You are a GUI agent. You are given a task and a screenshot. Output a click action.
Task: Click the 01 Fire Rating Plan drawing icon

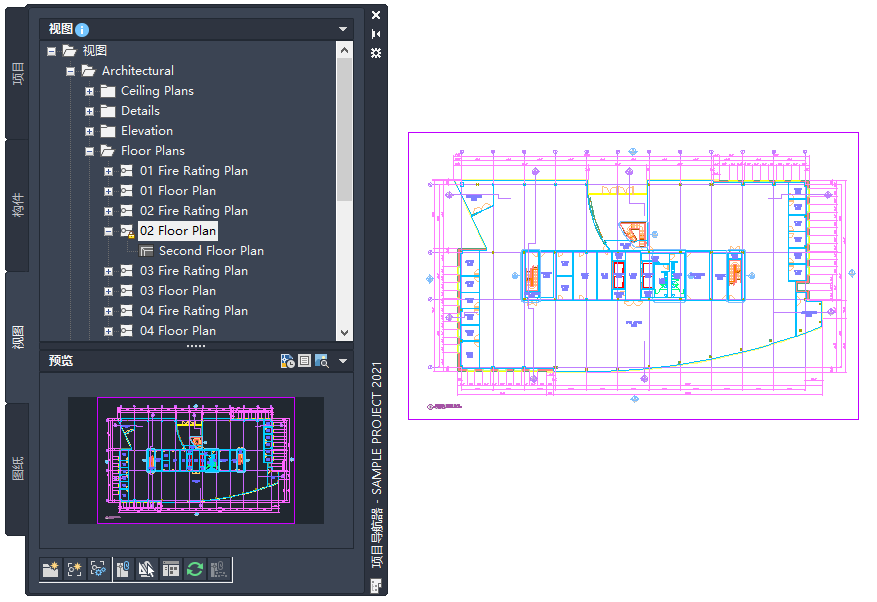click(127, 171)
